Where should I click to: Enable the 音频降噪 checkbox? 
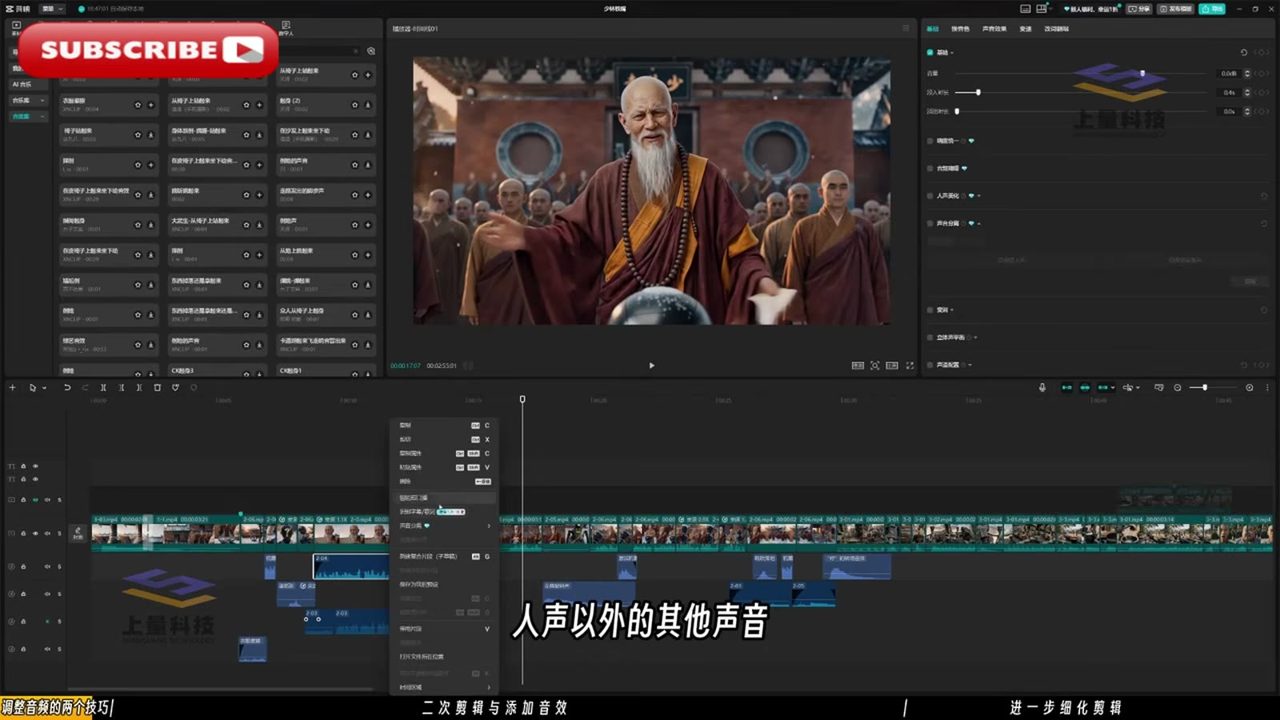tap(930, 168)
